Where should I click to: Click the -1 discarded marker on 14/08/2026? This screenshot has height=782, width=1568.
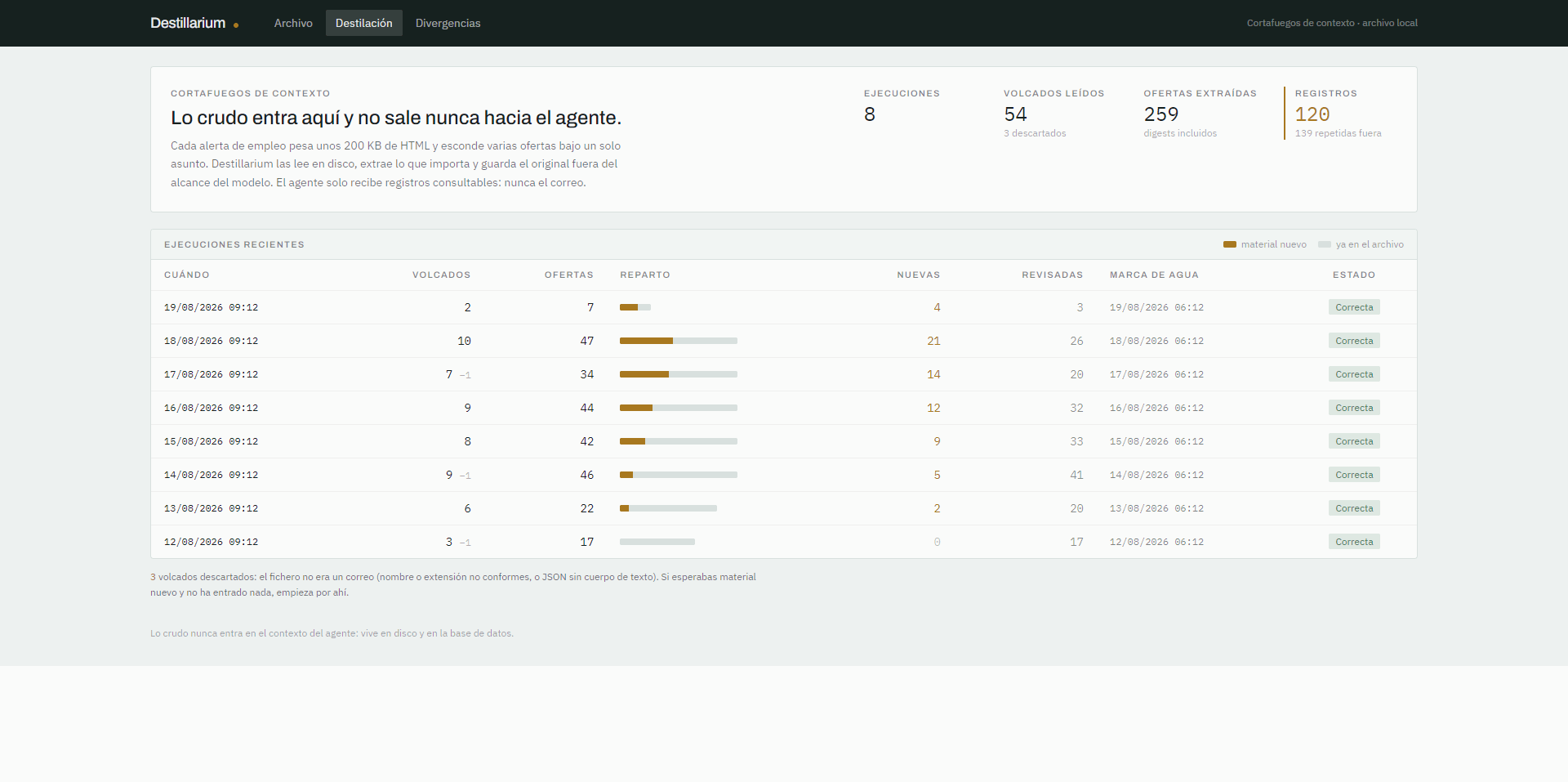click(x=465, y=476)
